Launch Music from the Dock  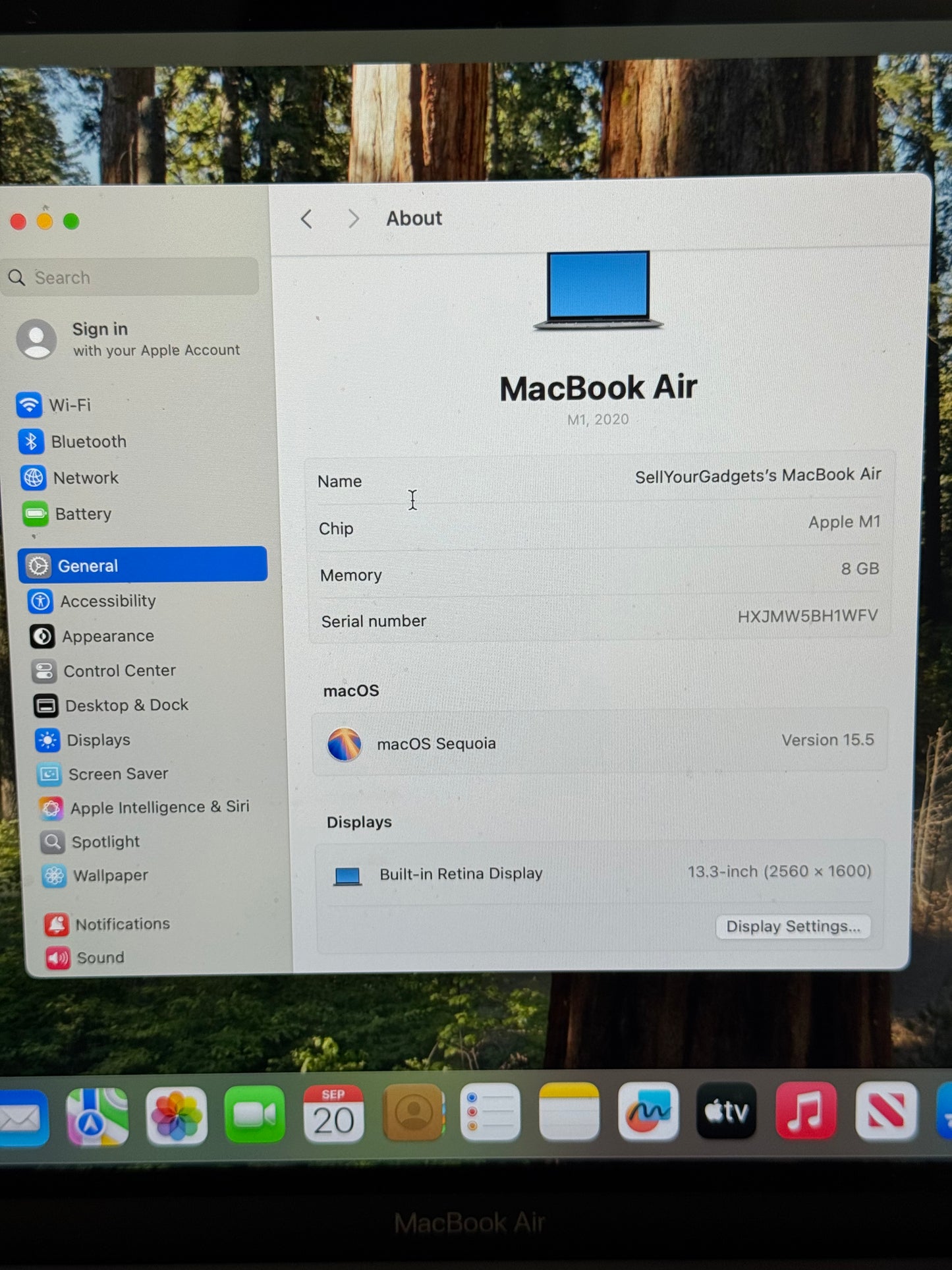point(806,1111)
